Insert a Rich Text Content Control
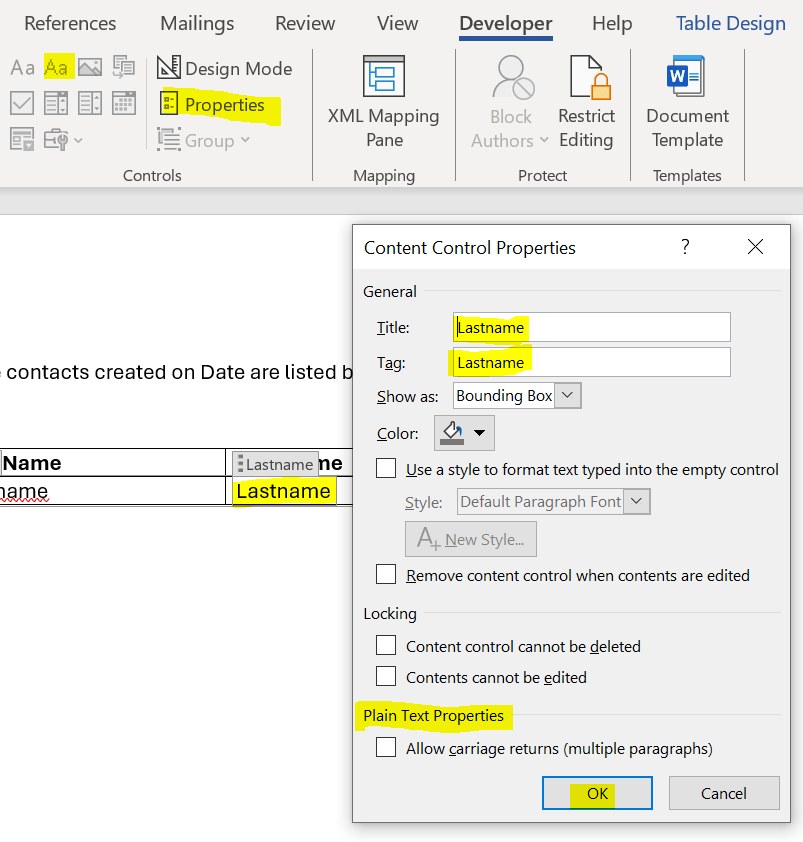 click(22, 68)
